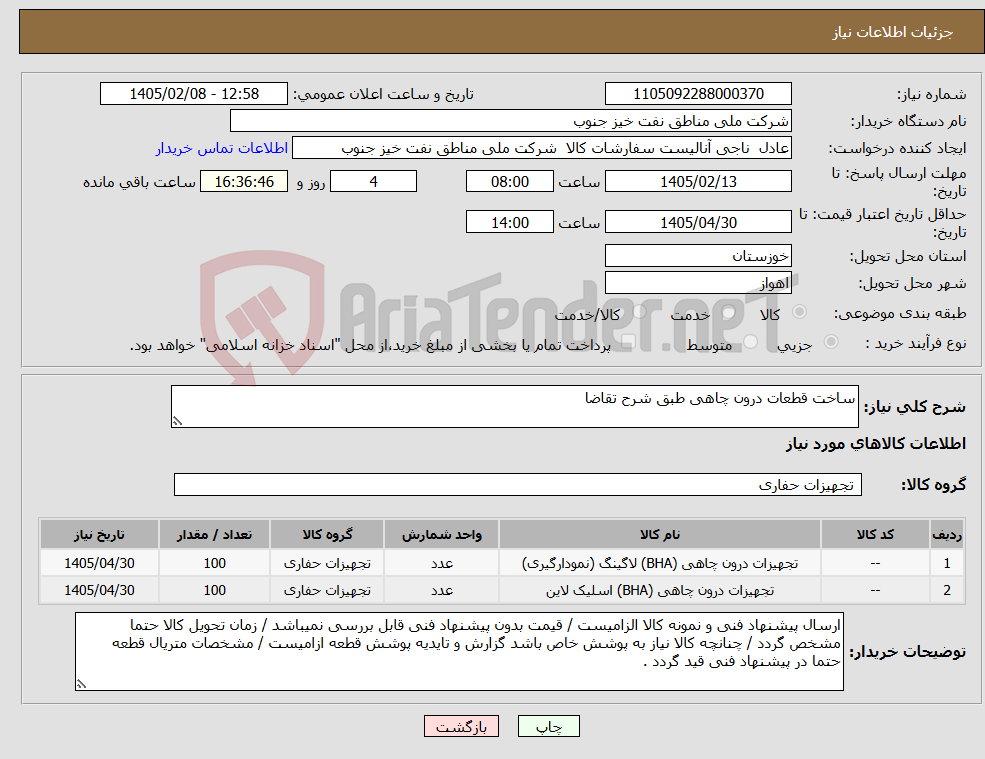The width and height of the screenshot is (985, 759).
Task: Click the city field اهواز
Action: click(x=698, y=283)
